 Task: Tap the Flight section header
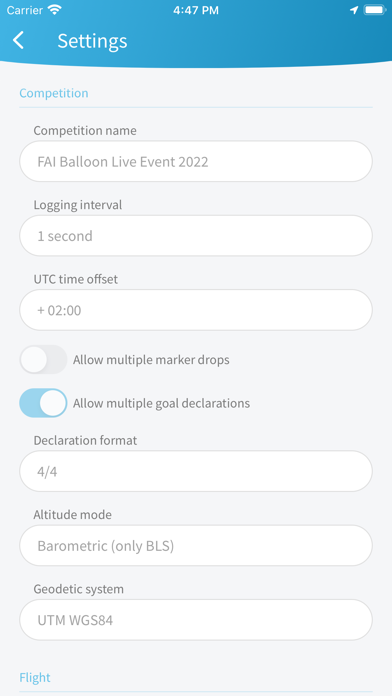click(35, 678)
